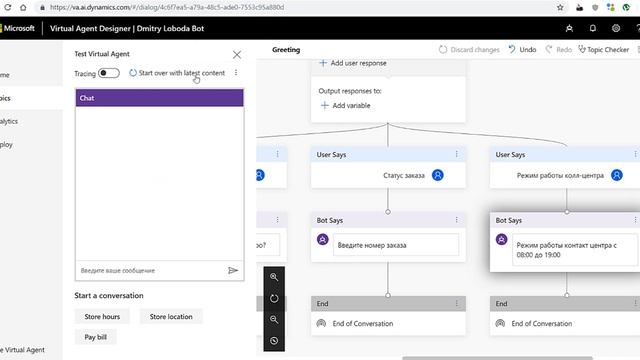Open the Topic Checker
This screenshot has height=360, width=640.
[x=604, y=50]
